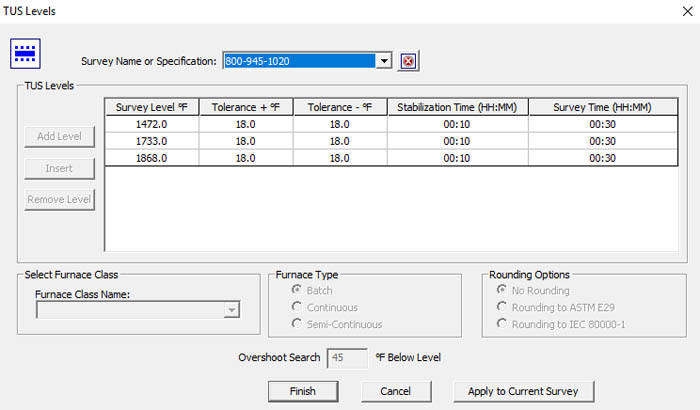The width and height of the screenshot is (700, 410).
Task: Click Apply to Current Survey button
Action: (x=523, y=391)
